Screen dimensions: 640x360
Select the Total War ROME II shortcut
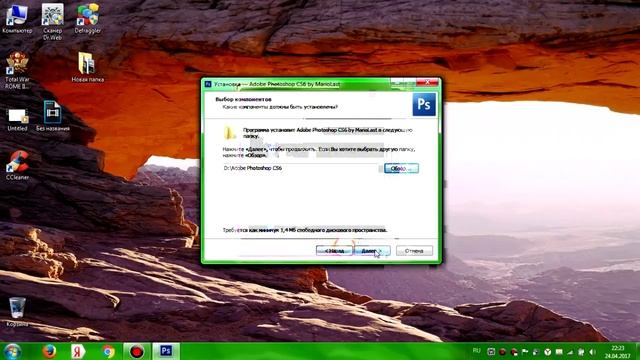tap(17, 71)
